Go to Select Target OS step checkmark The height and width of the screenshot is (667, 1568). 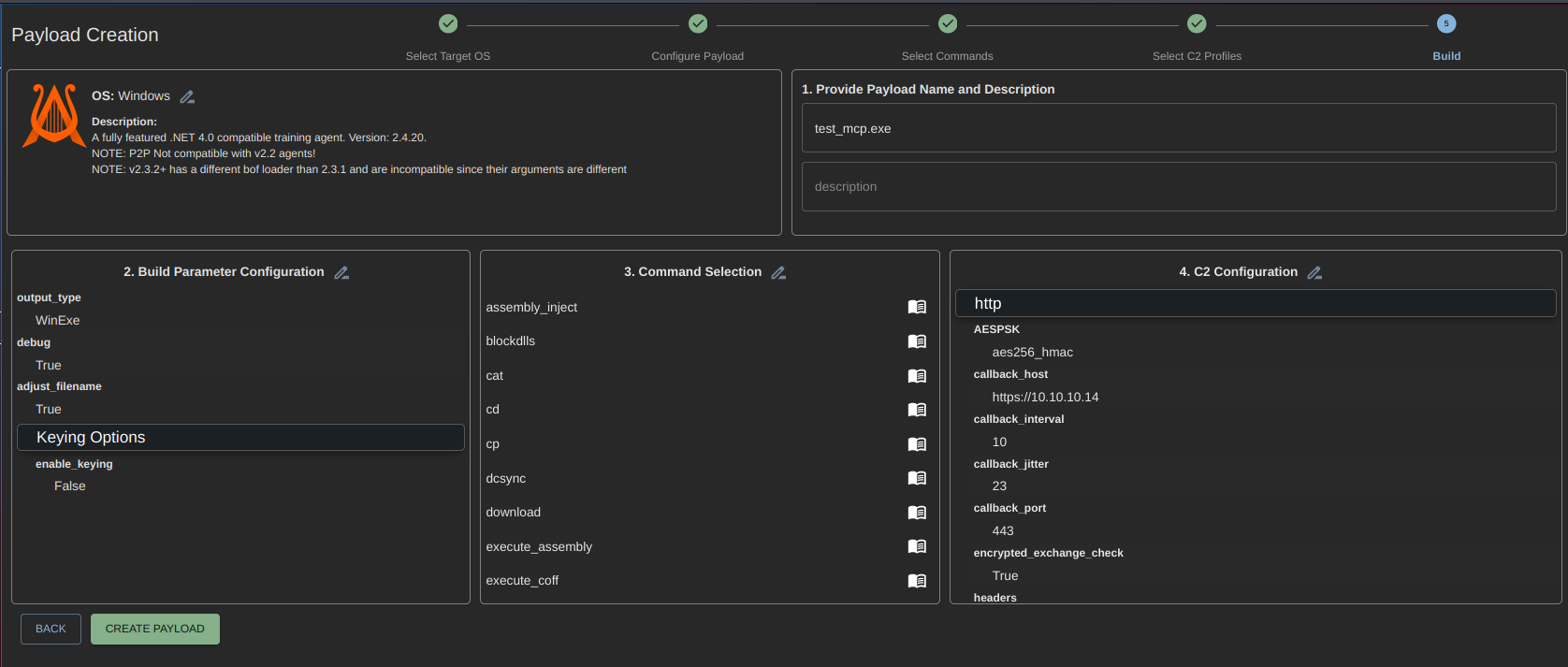click(448, 23)
